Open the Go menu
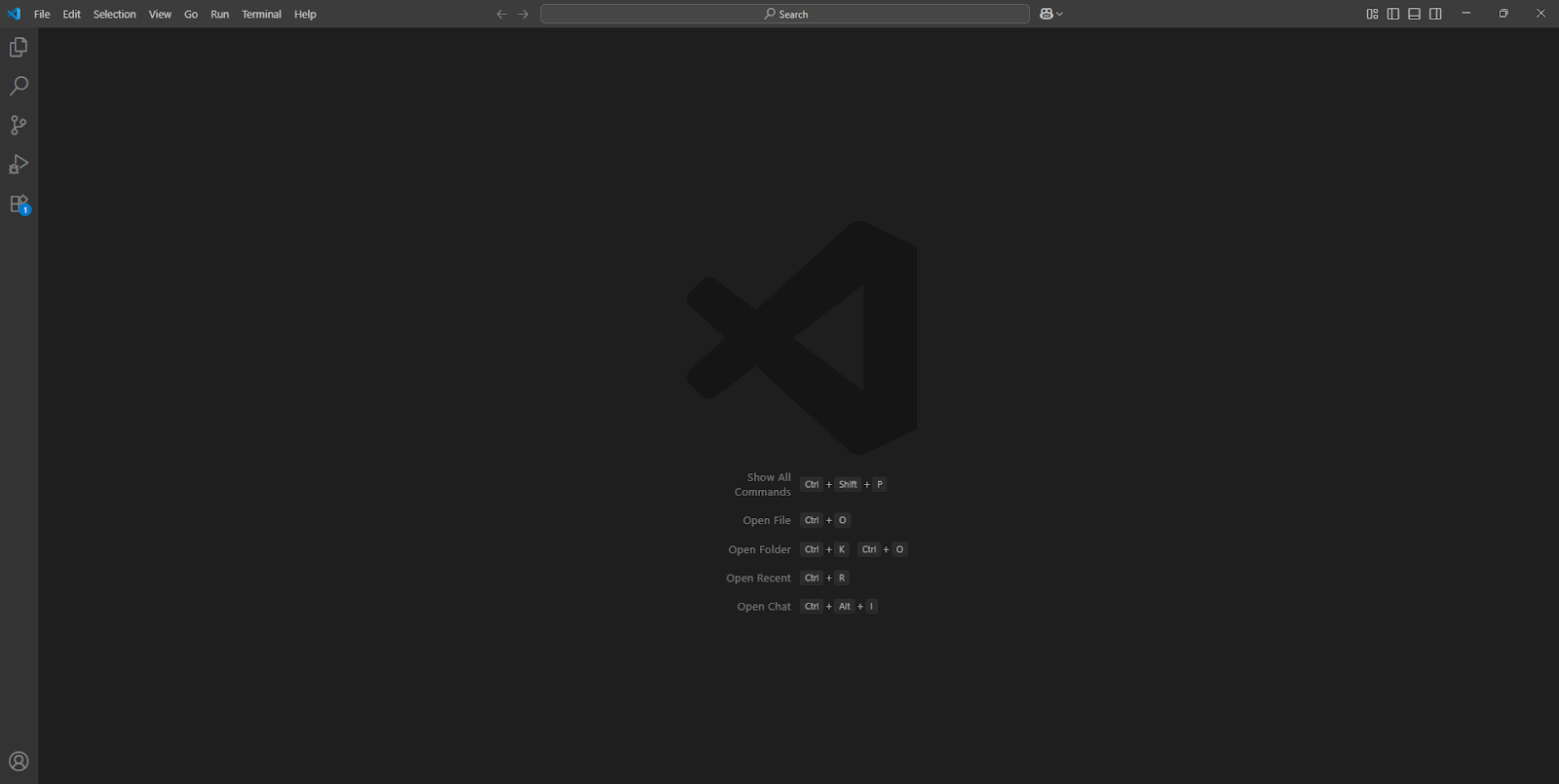 click(x=191, y=15)
